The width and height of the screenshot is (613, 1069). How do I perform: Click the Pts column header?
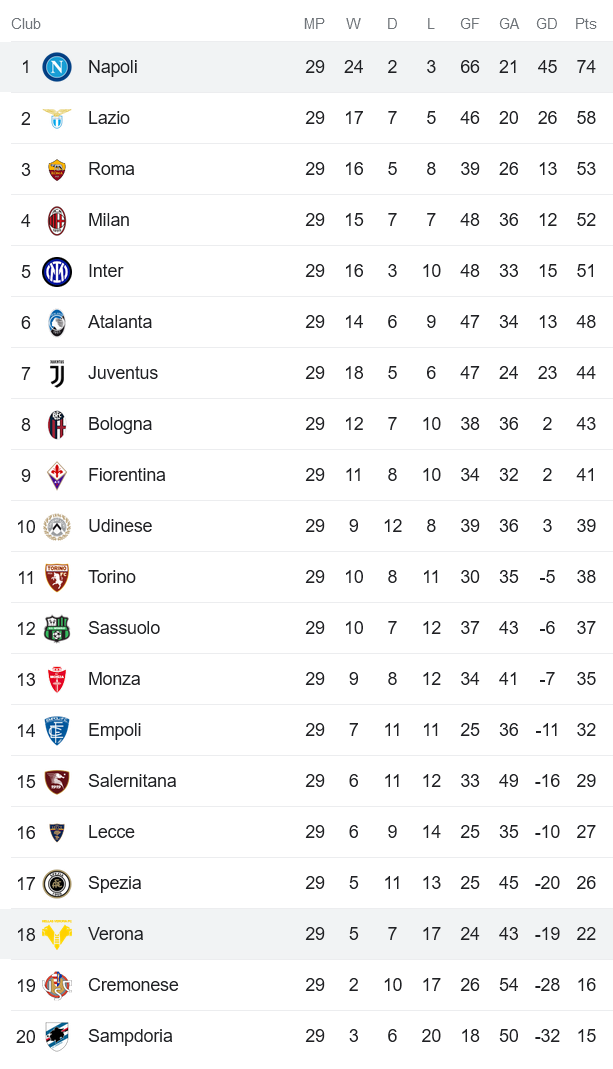pyautogui.click(x=586, y=24)
